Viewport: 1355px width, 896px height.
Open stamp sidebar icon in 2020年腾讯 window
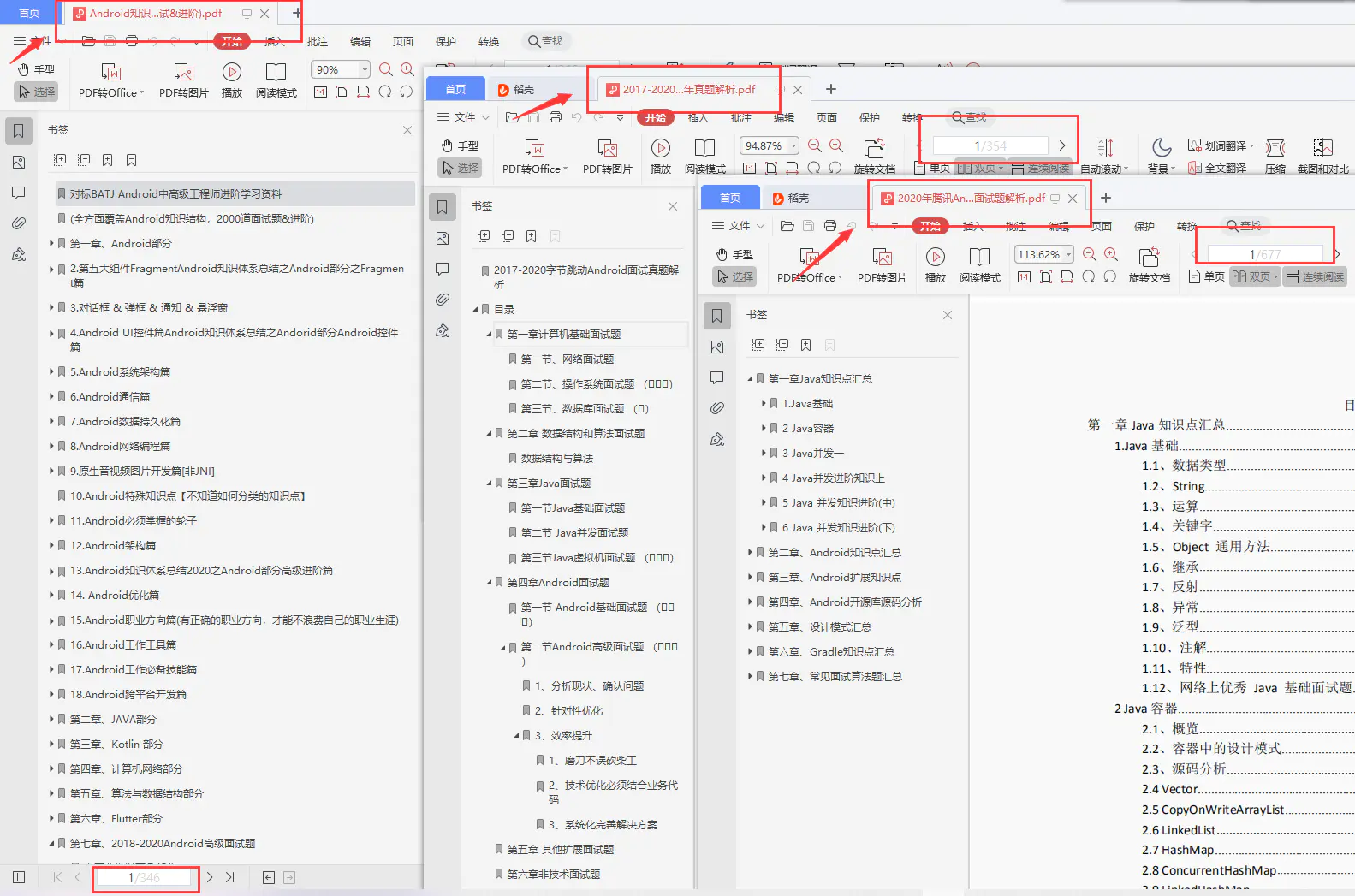coord(717,439)
